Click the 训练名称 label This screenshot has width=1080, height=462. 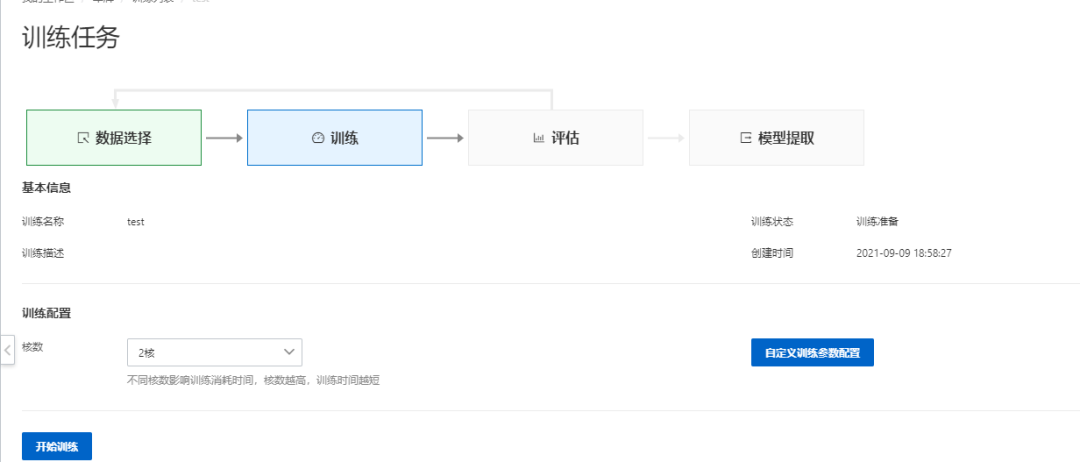click(43, 222)
